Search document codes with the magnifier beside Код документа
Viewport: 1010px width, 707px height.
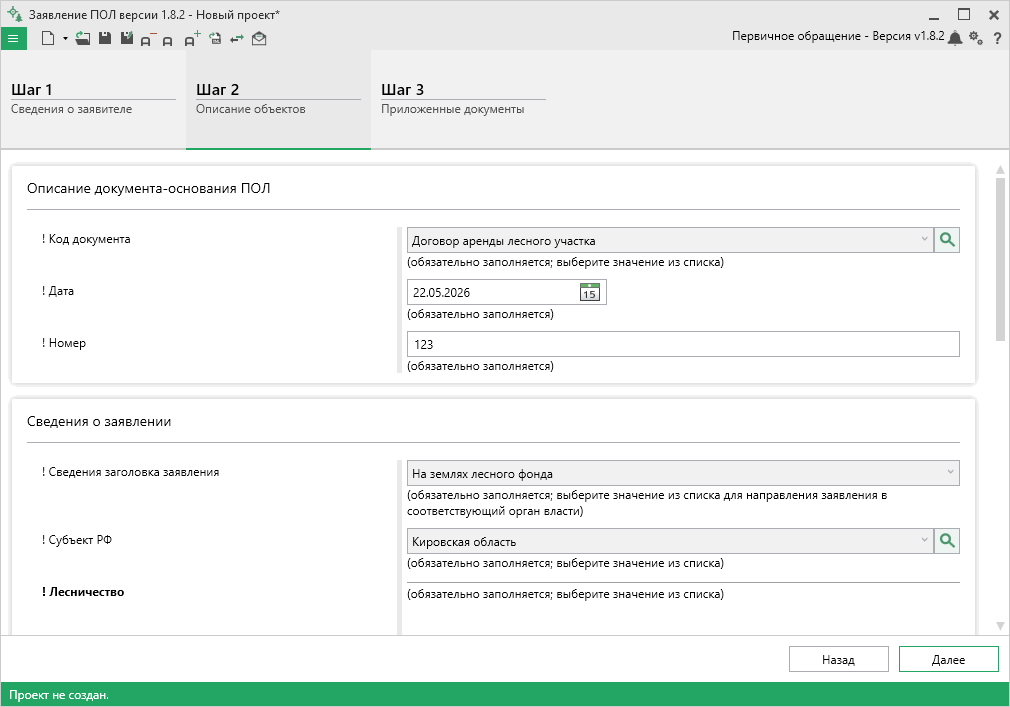(x=947, y=240)
